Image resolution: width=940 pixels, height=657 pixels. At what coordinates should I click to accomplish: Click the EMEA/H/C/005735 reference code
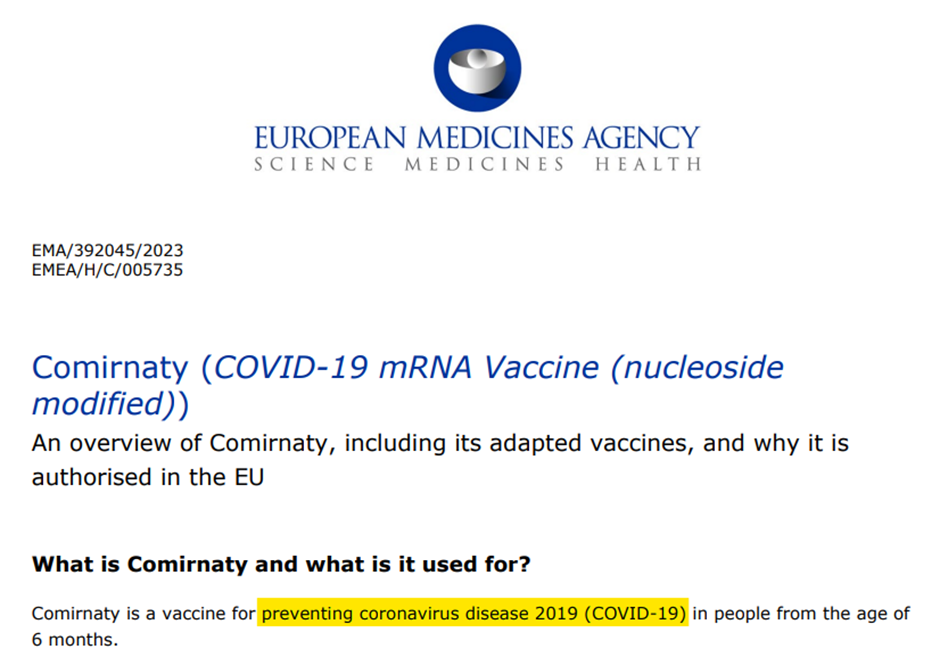pyautogui.click(x=107, y=269)
